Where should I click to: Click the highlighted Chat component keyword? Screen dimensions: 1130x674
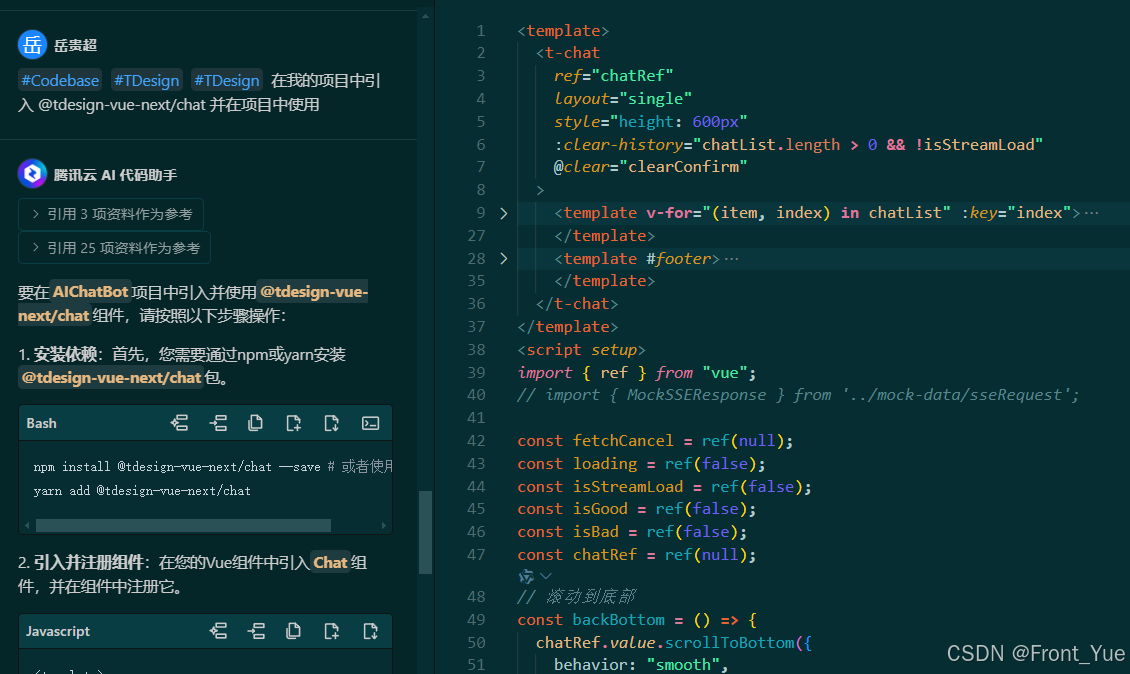pyautogui.click(x=330, y=562)
